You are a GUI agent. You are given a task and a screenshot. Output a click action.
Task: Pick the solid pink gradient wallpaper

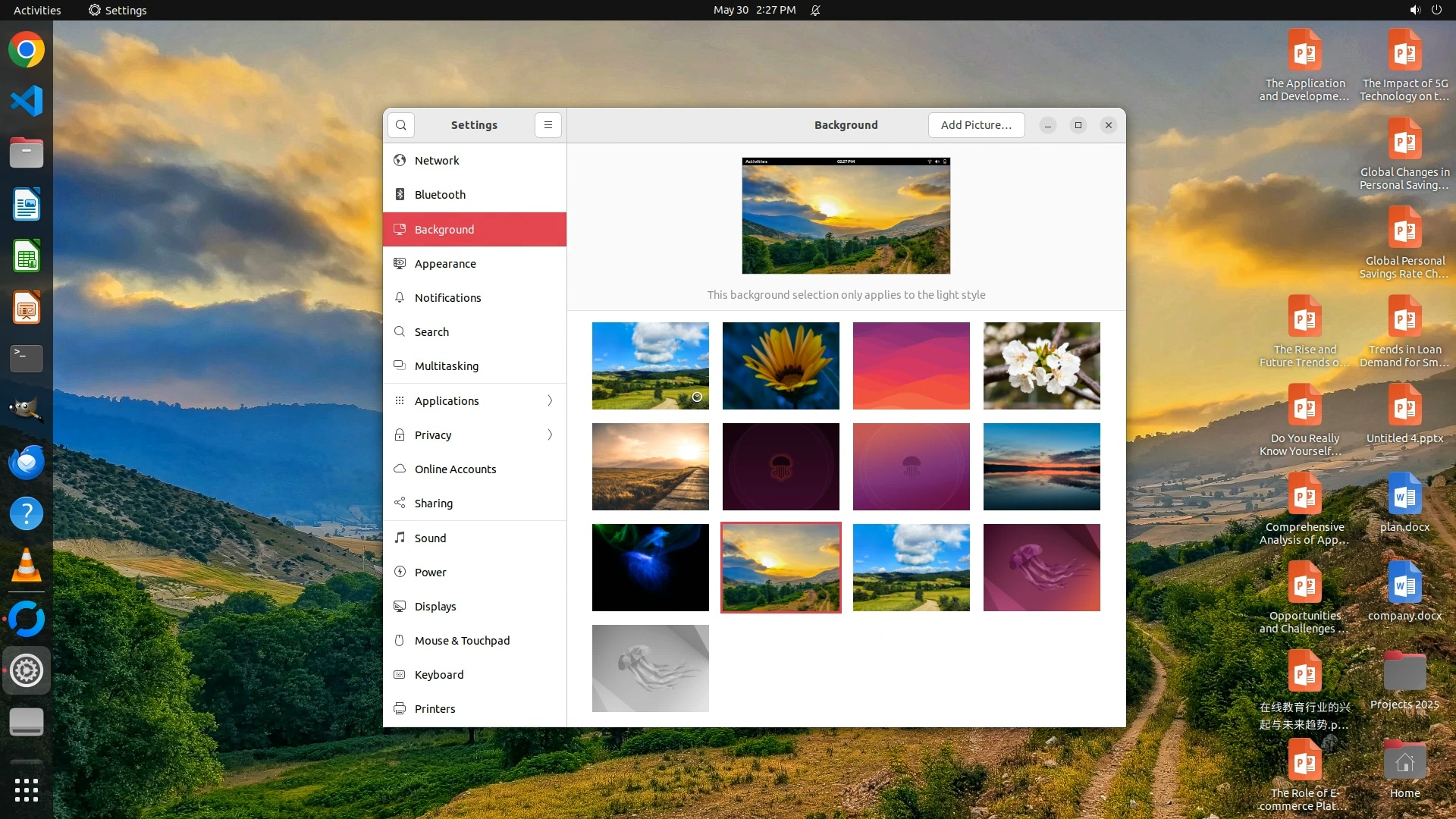tap(911, 366)
